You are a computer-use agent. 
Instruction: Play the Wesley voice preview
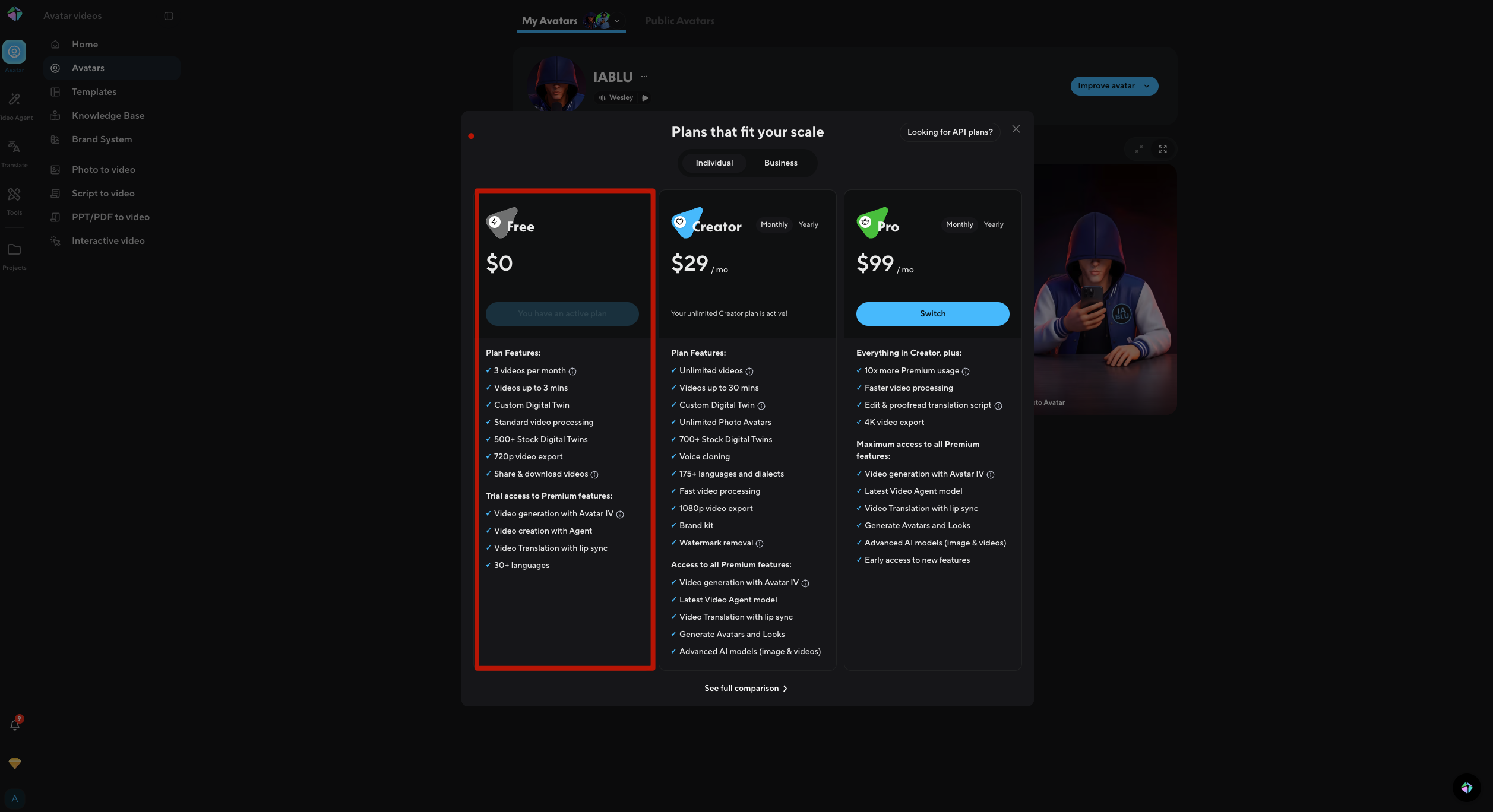pos(646,98)
